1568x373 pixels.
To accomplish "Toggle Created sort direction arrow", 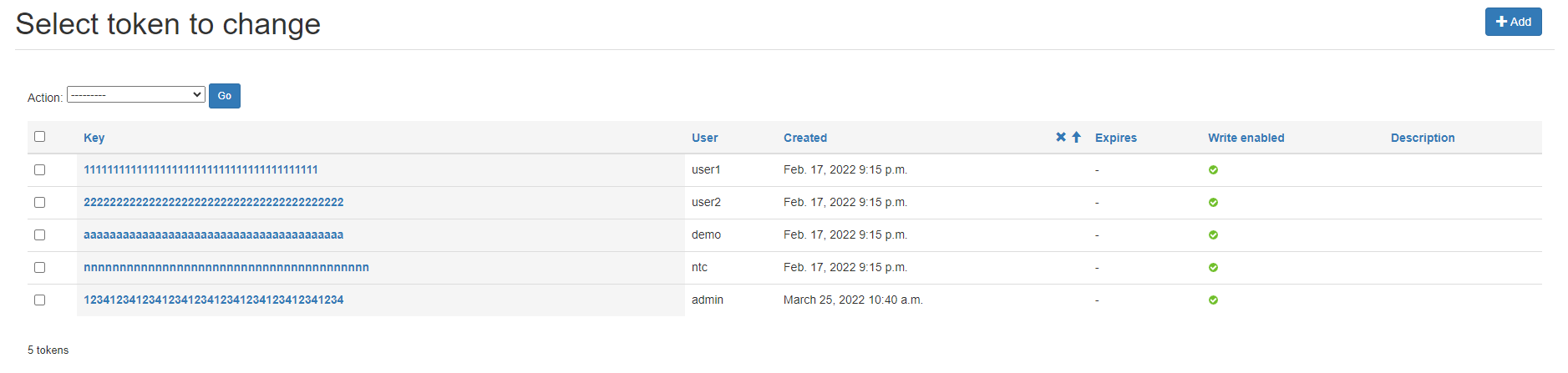I will click(1076, 137).
